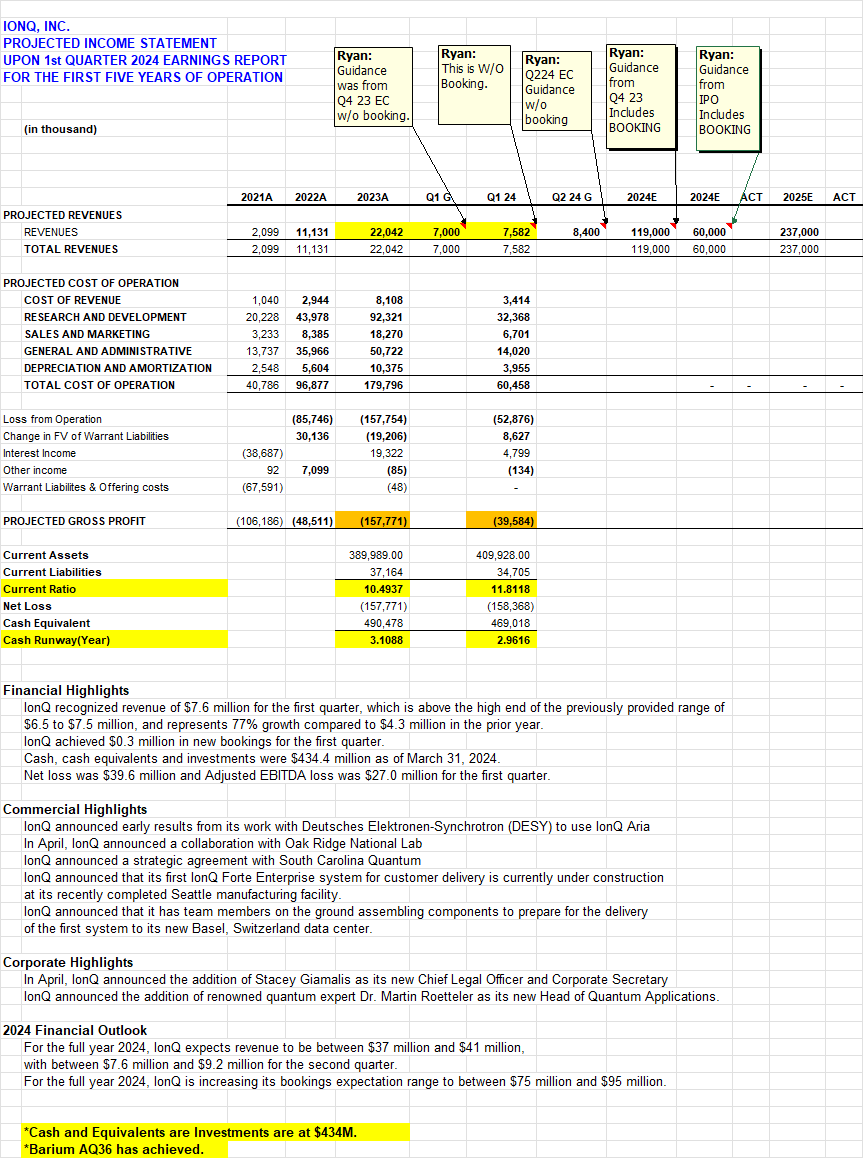Select the '2023A' column header cell
The width and height of the screenshot is (863, 1158).
pos(372,197)
